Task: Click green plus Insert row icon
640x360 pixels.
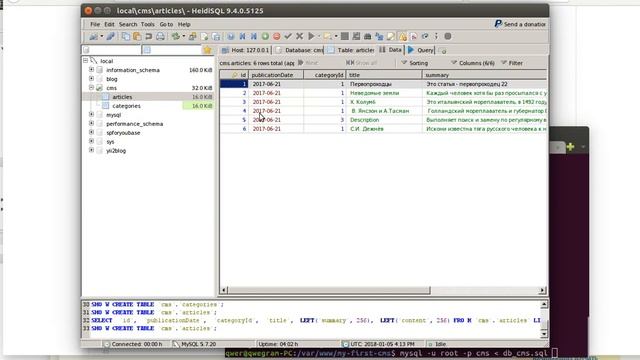Action: pyautogui.click(x=265, y=37)
